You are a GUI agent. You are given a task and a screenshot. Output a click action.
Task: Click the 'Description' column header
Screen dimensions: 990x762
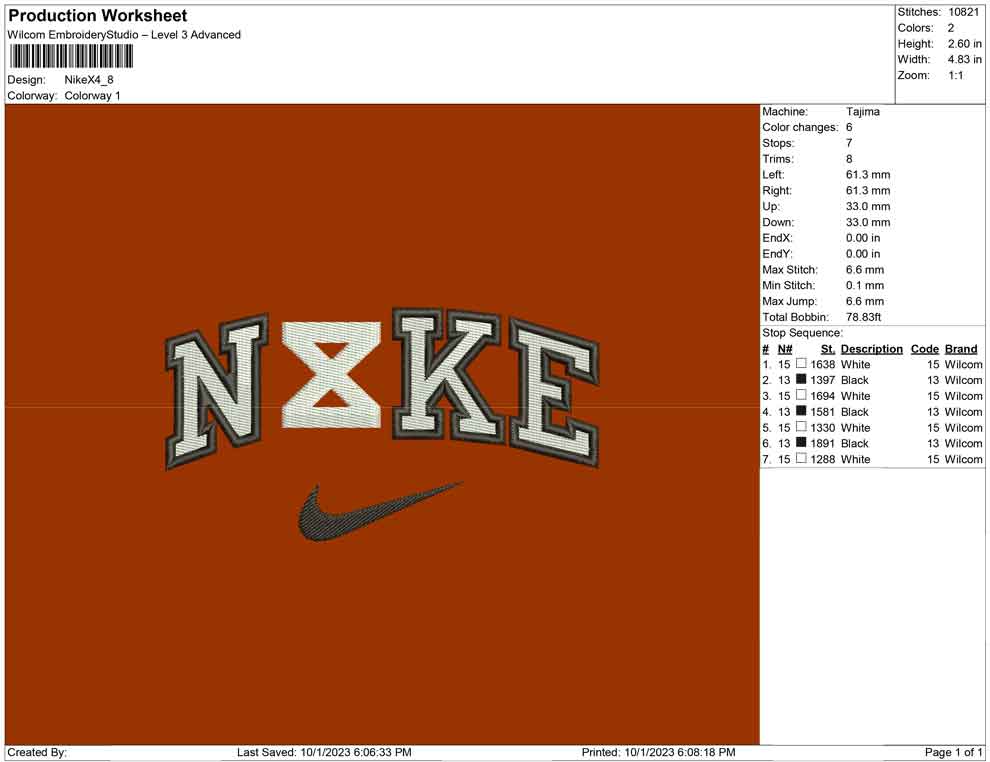[871, 348]
